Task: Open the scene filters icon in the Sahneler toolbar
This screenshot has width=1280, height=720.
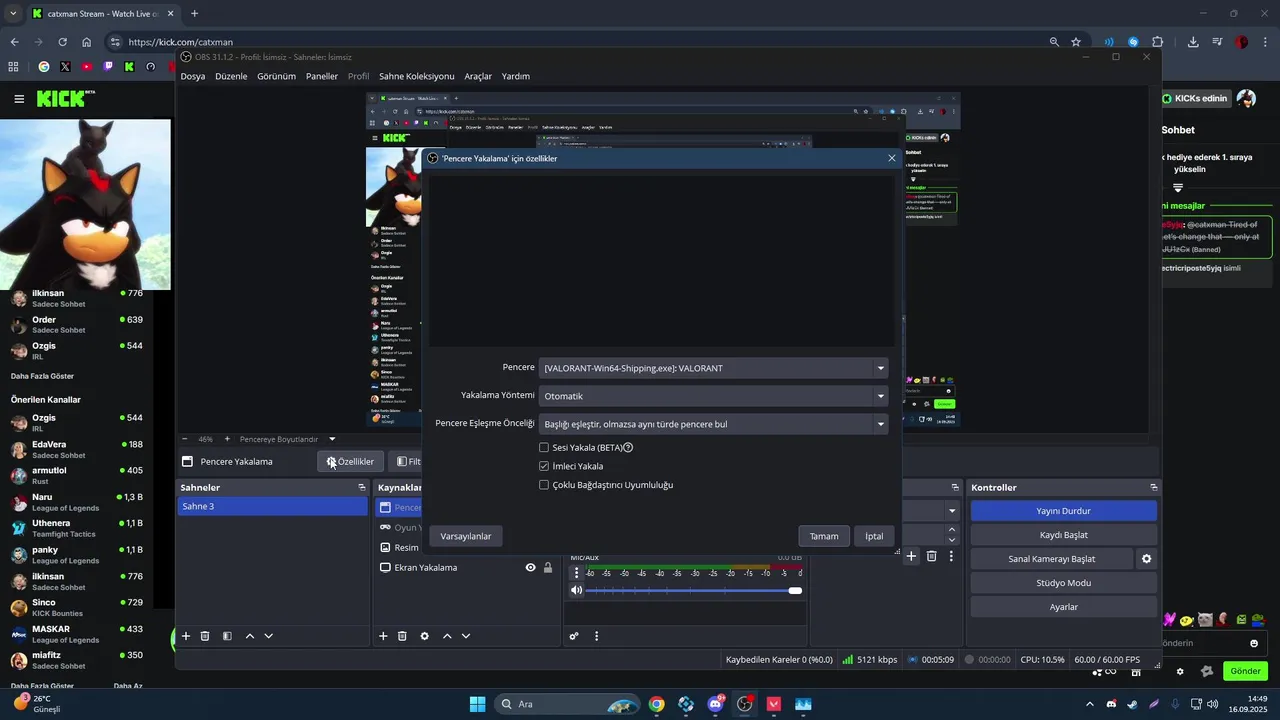Action: tap(227, 636)
